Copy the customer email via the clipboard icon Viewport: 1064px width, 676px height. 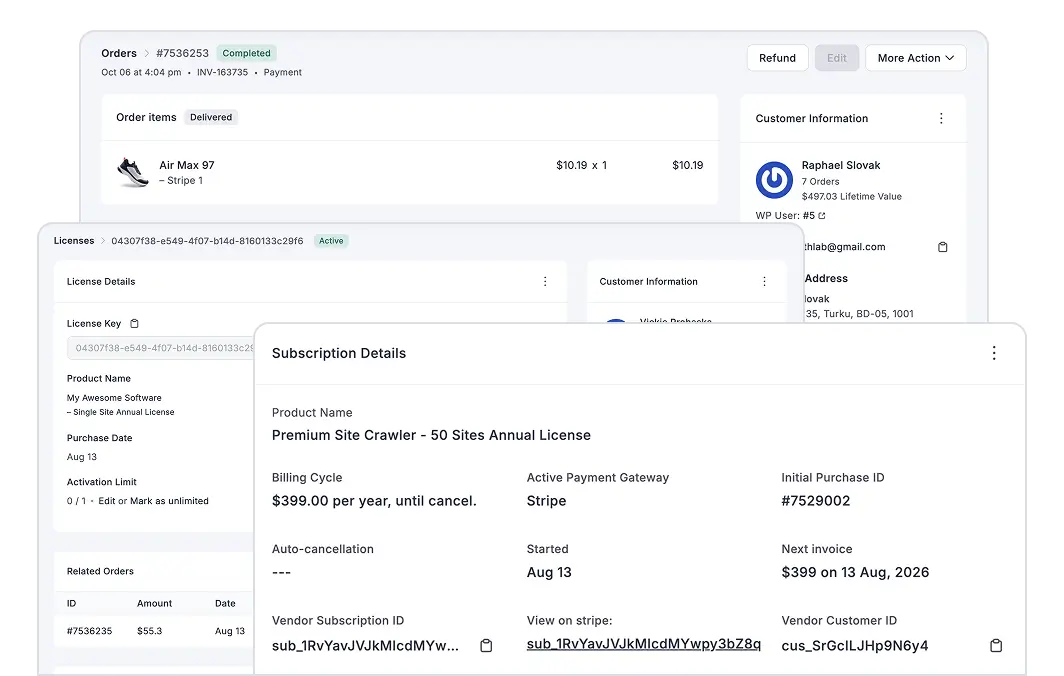(942, 247)
